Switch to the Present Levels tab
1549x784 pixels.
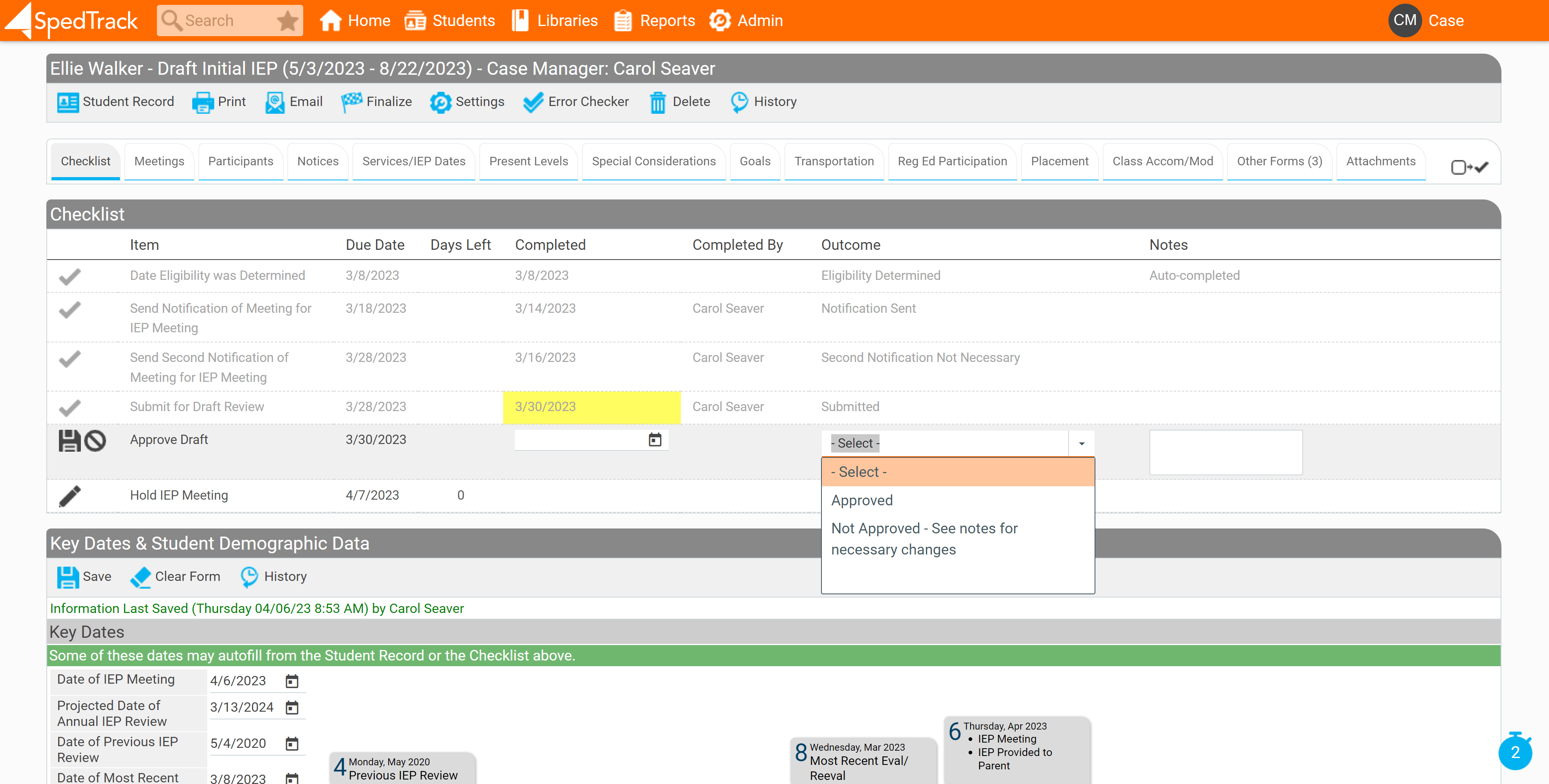click(x=528, y=161)
